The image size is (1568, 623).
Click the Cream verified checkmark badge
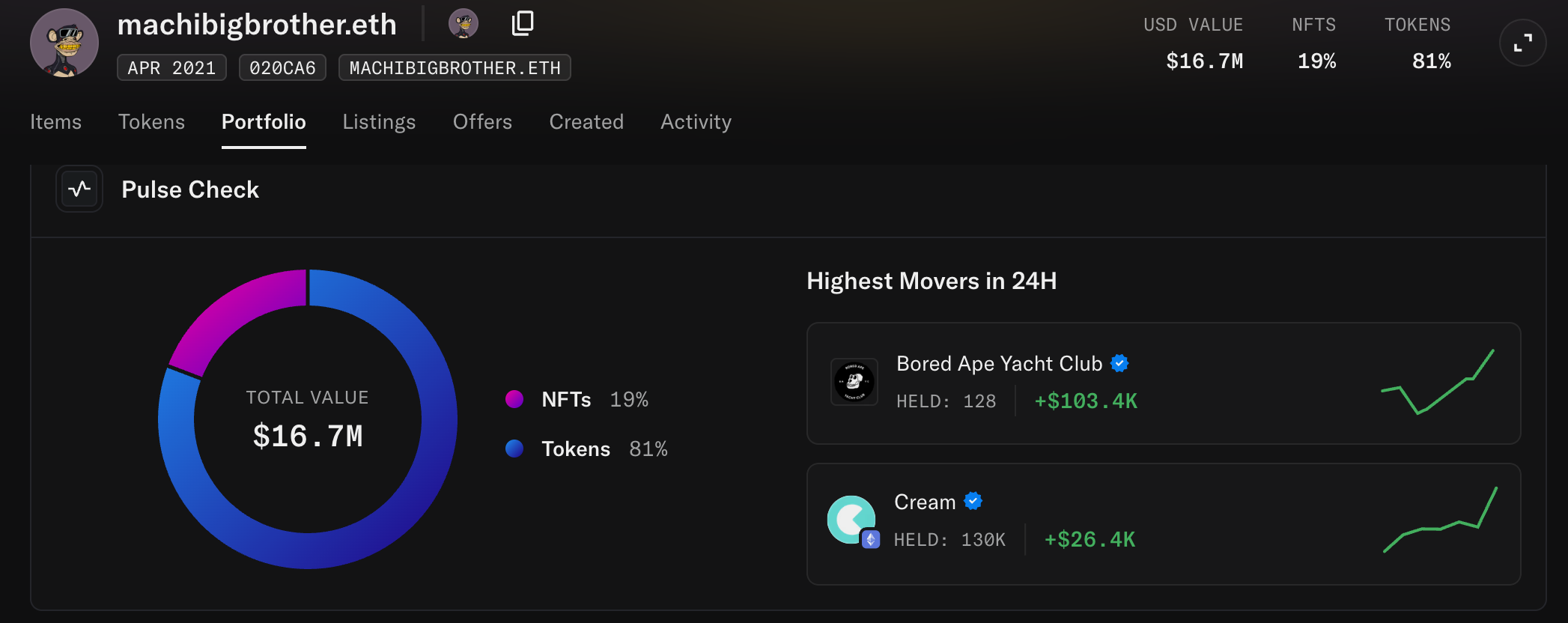(x=973, y=501)
